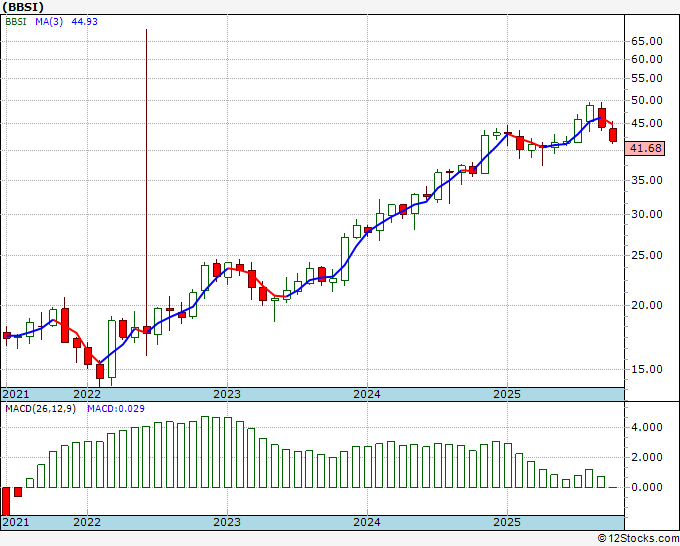
Task: Click 2022 on the price chart time axis
Action: [x=87, y=394]
